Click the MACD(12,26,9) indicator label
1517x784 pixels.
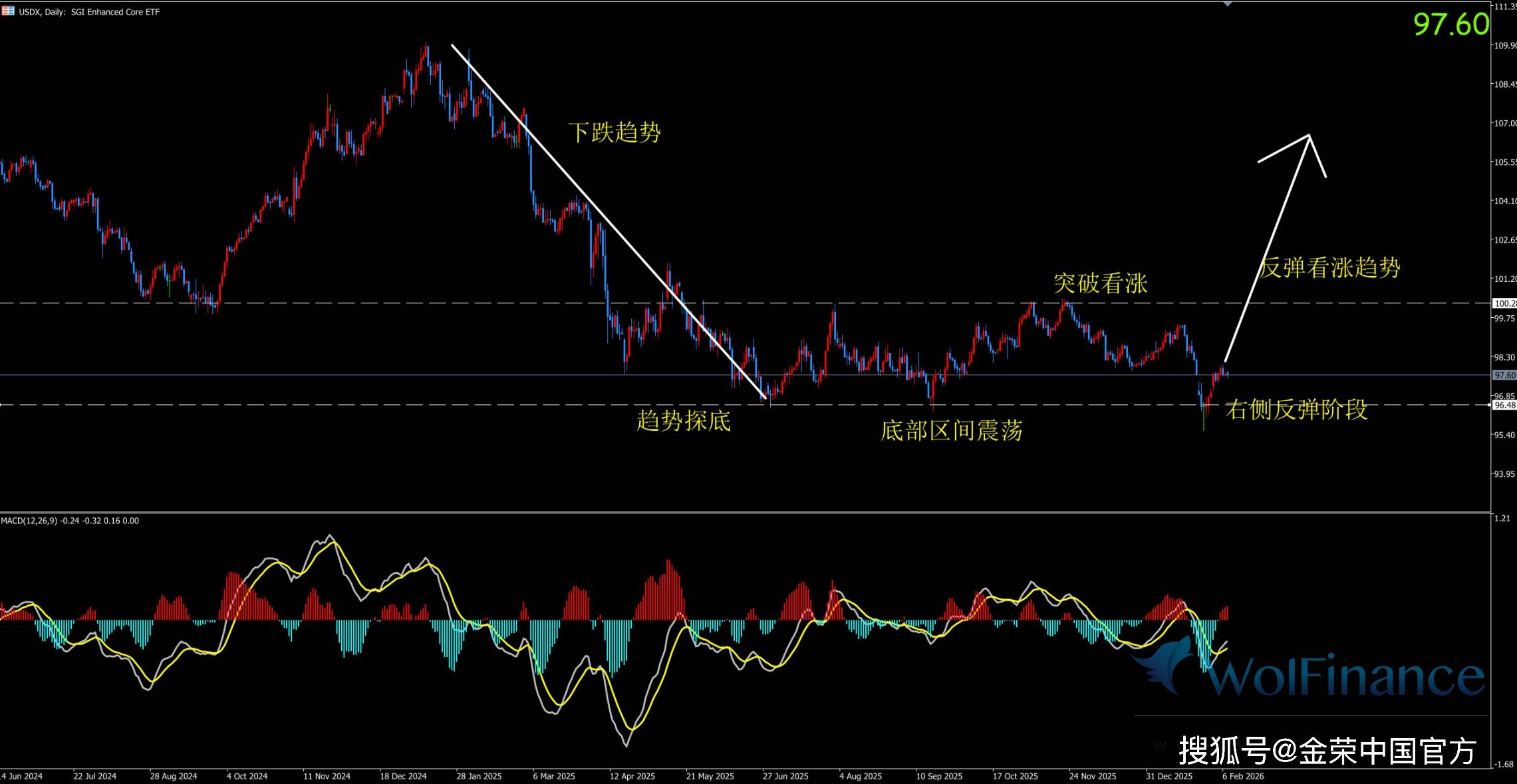[x=29, y=521]
